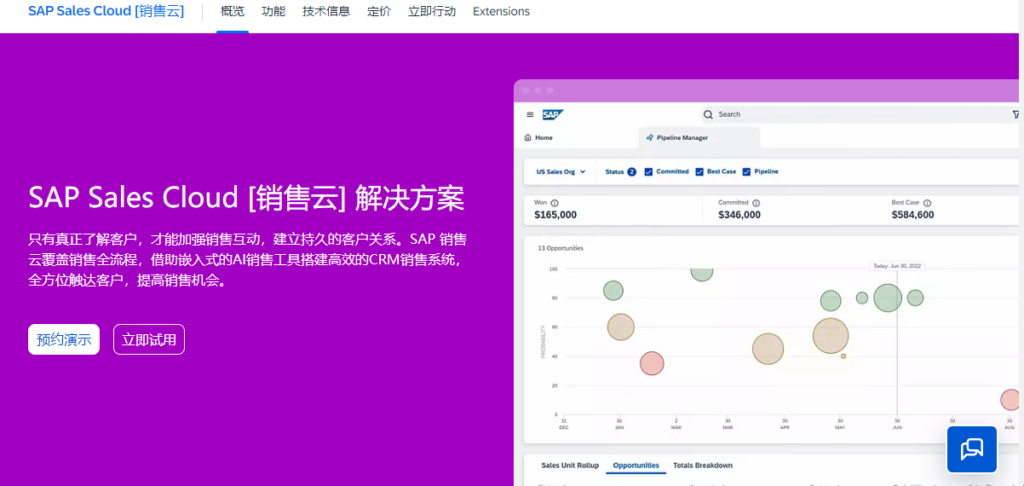The height and width of the screenshot is (486, 1024).
Task: Click the Today: Jun 30, 2022 marker label
Action: [x=897, y=266]
